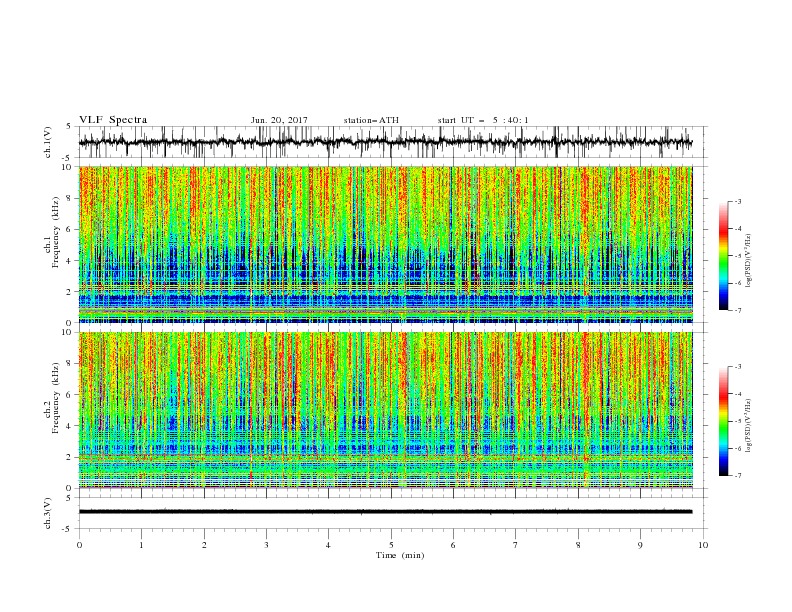
Task: Click the time axis tick label "10"
Action: pos(703,545)
